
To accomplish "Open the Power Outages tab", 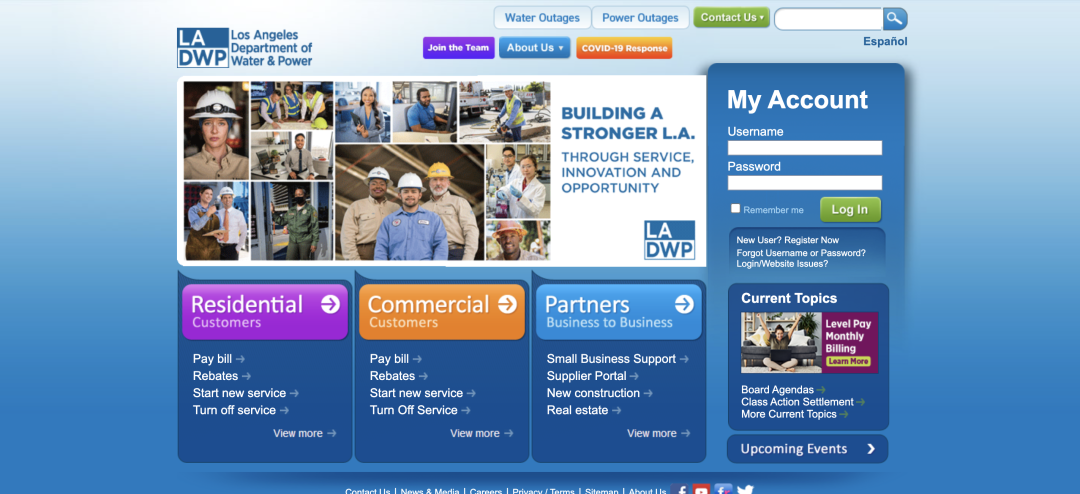I will (641, 18).
